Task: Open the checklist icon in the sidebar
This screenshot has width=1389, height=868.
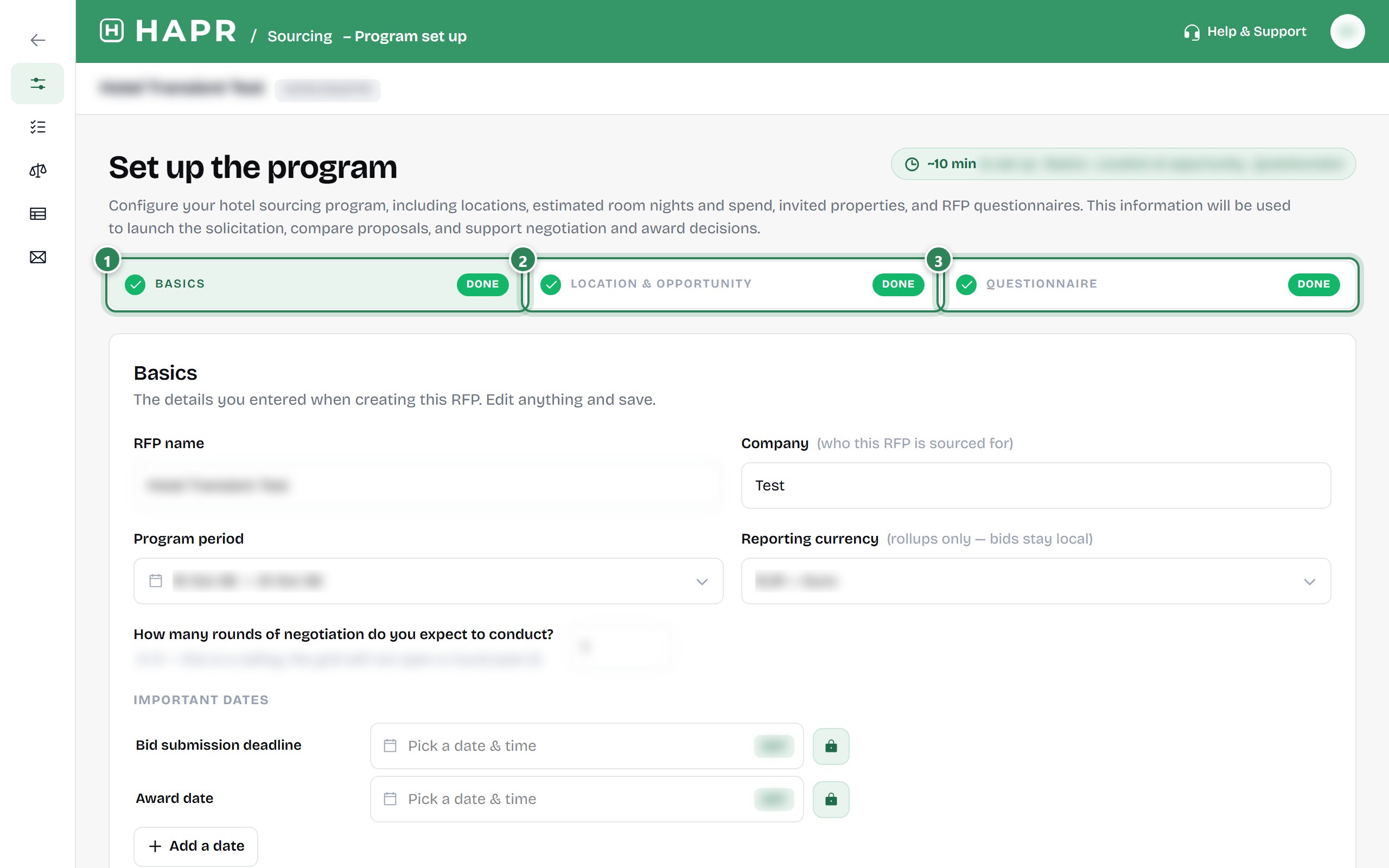Action: tap(38, 127)
